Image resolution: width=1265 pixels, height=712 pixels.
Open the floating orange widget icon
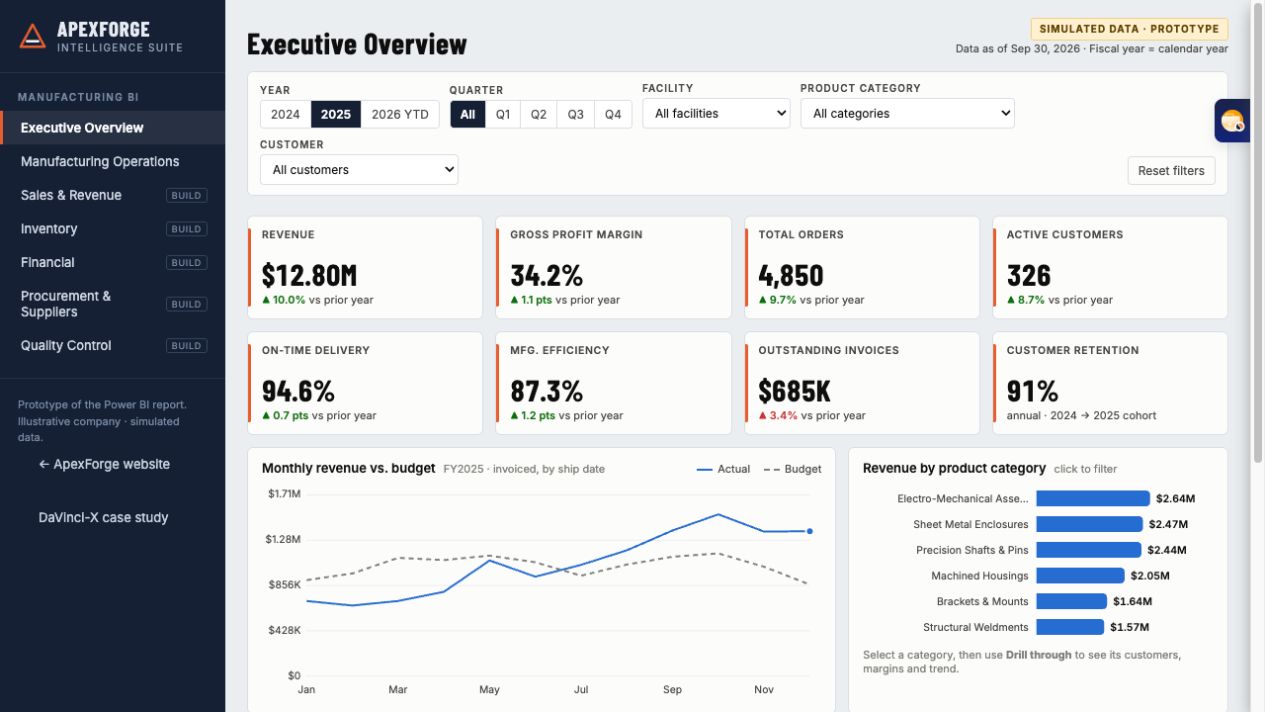(x=1233, y=121)
